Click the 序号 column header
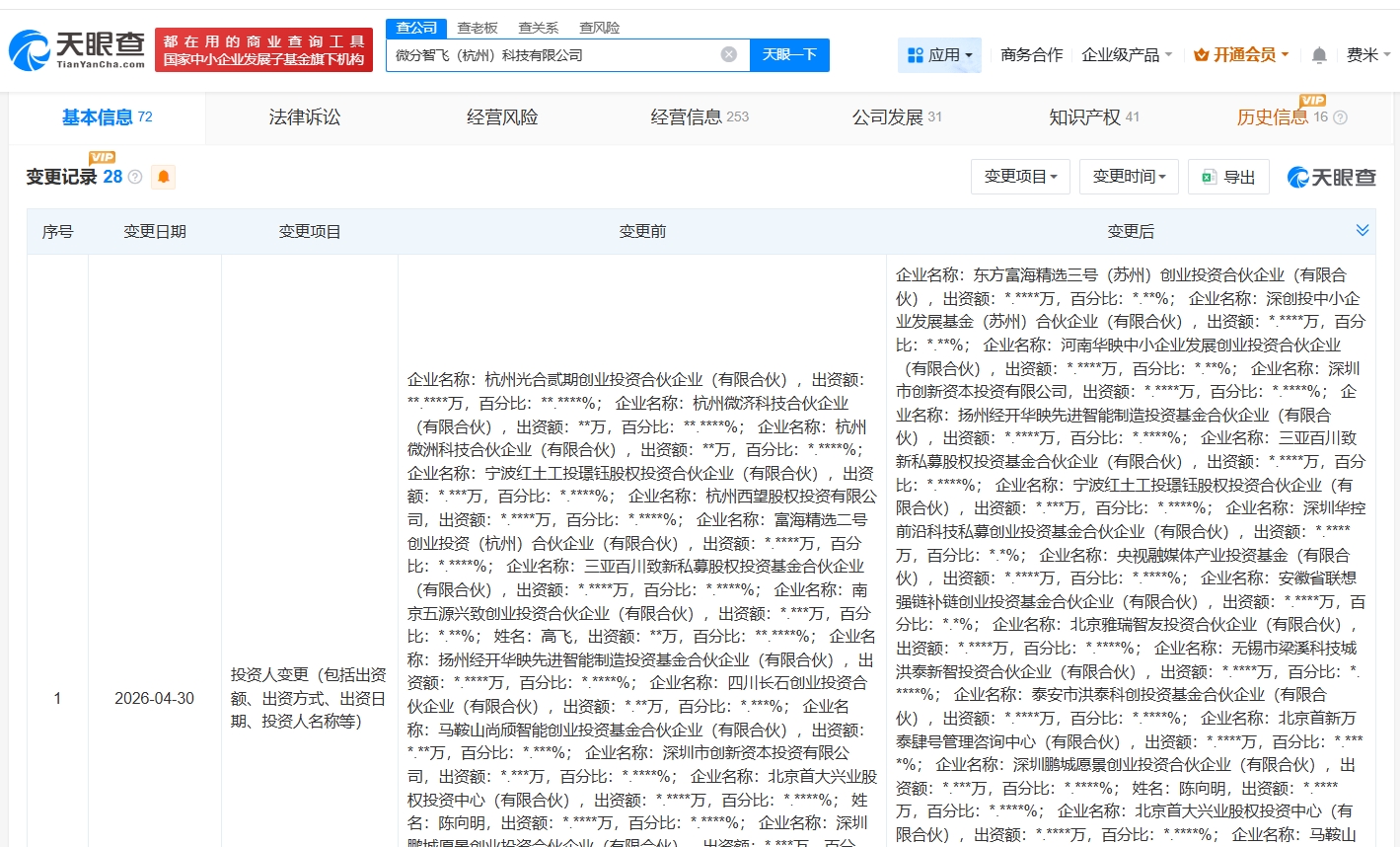Screen dimensions: 1400x847 coord(57,231)
